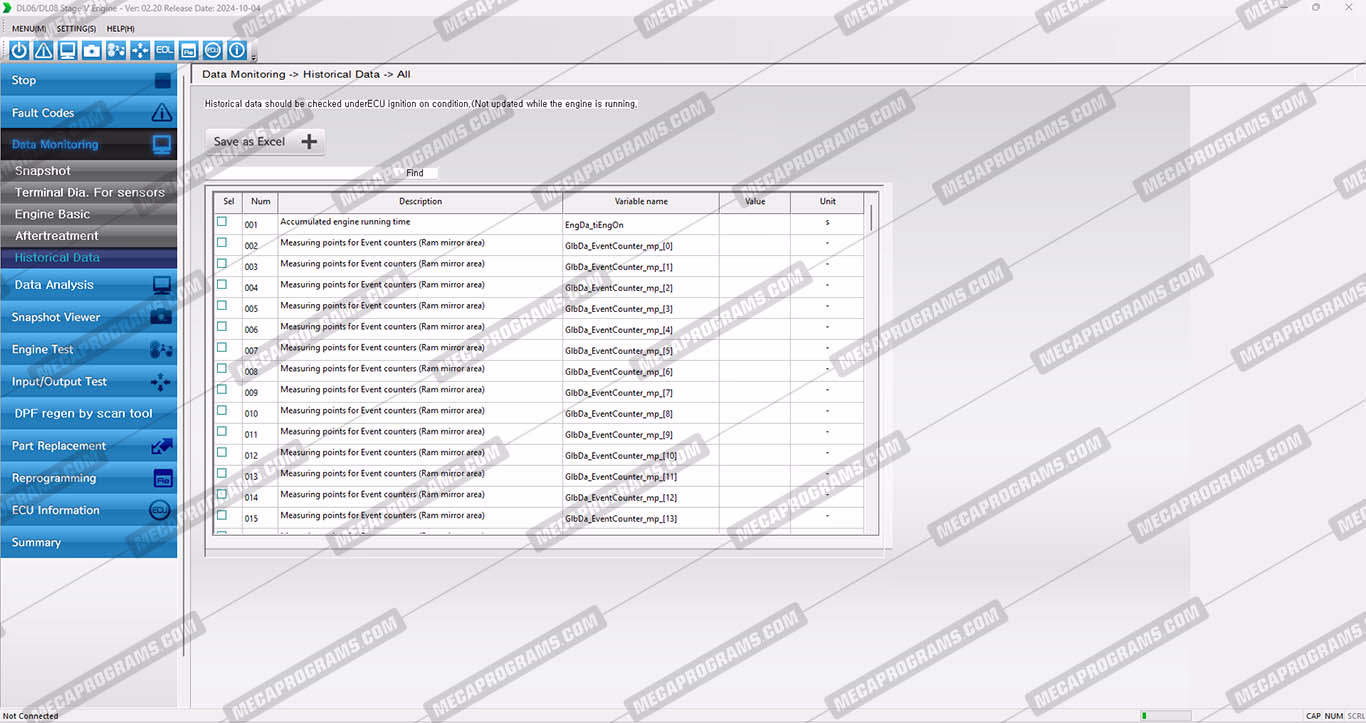Open fault codes via warning triangle toolbar icon
Screen dimensions: 1366x723
coord(43,50)
